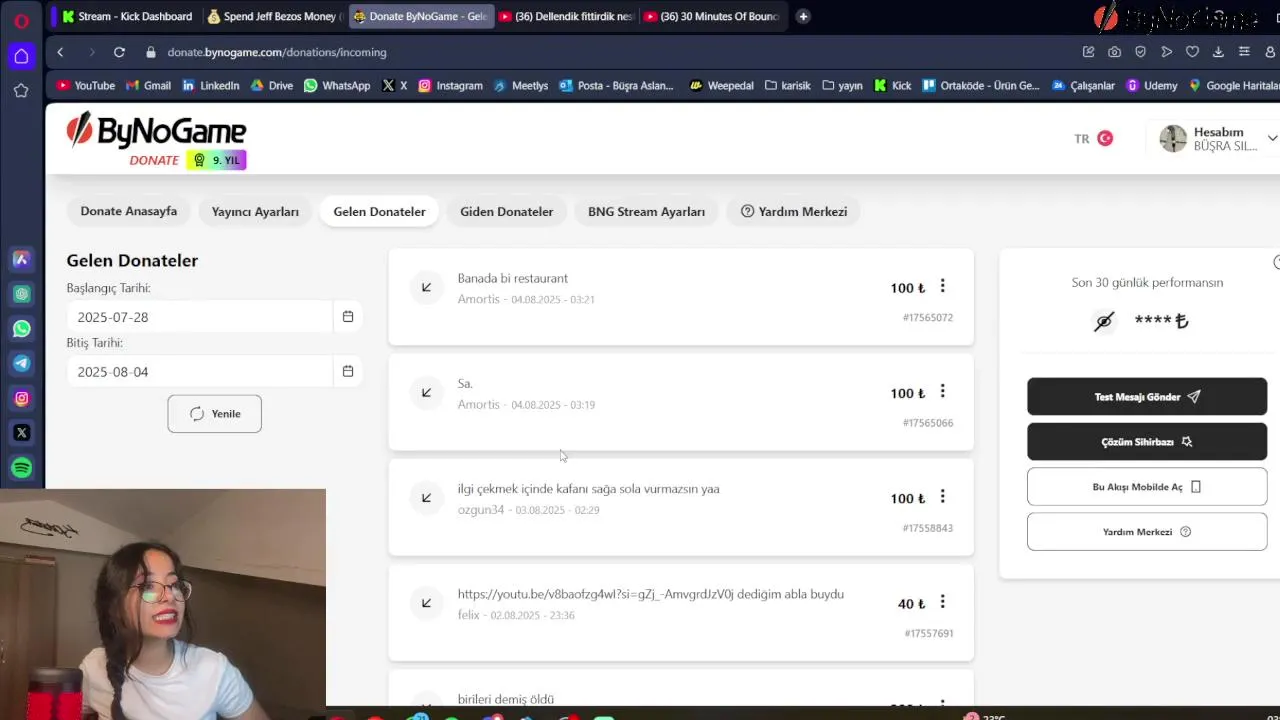Click the heart icon in address bar

[x=1192, y=52]
